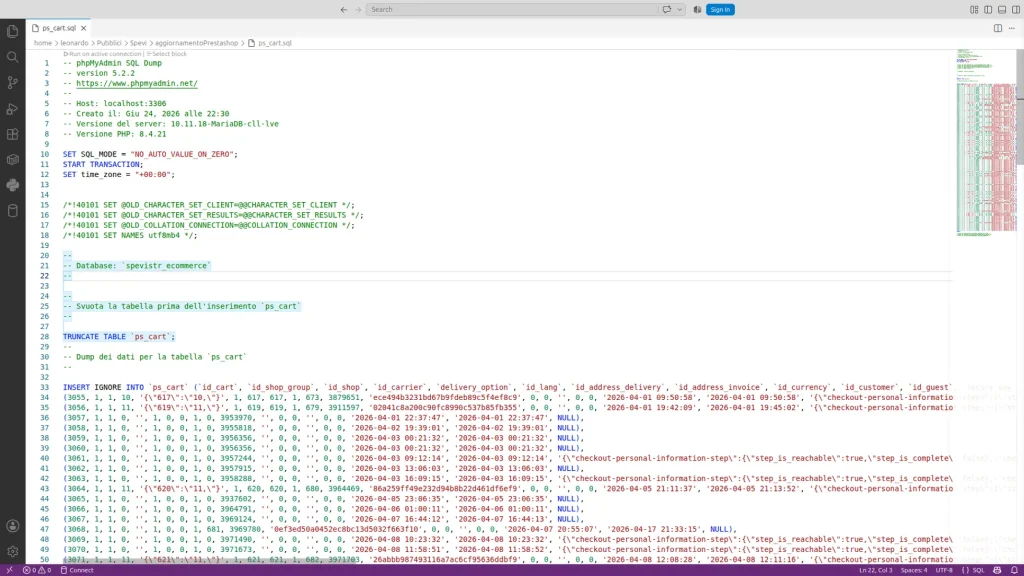
Task: Open the Run and Debug view
Action: [12, 108]
